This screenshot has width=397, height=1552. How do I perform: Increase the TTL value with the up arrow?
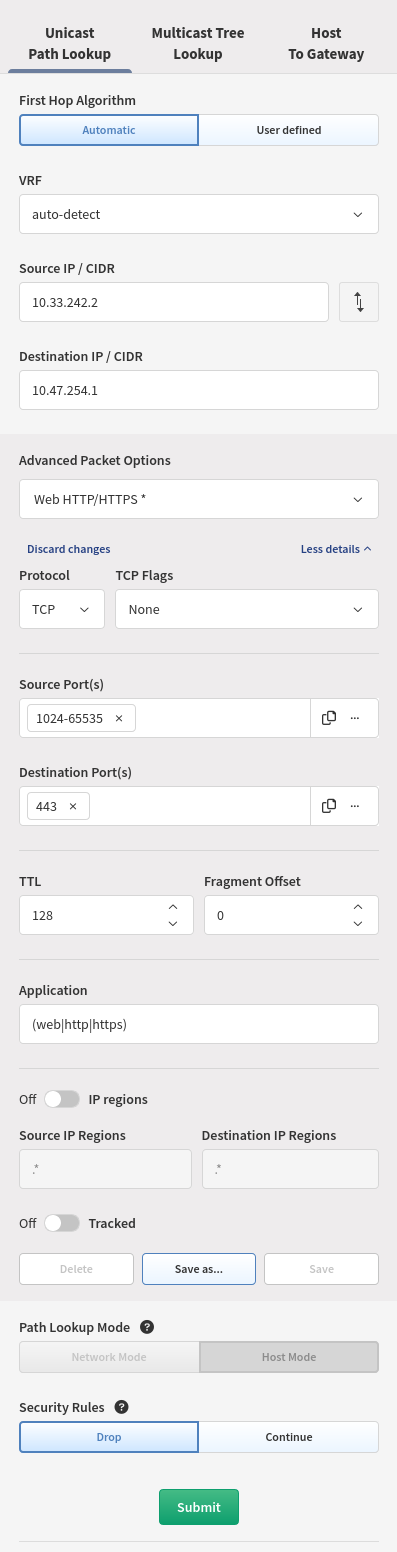click(x=173, y=906)
